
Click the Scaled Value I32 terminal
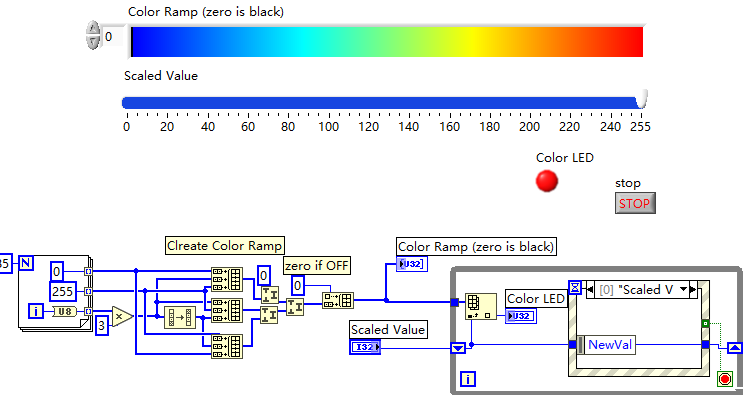pos(365,347)
